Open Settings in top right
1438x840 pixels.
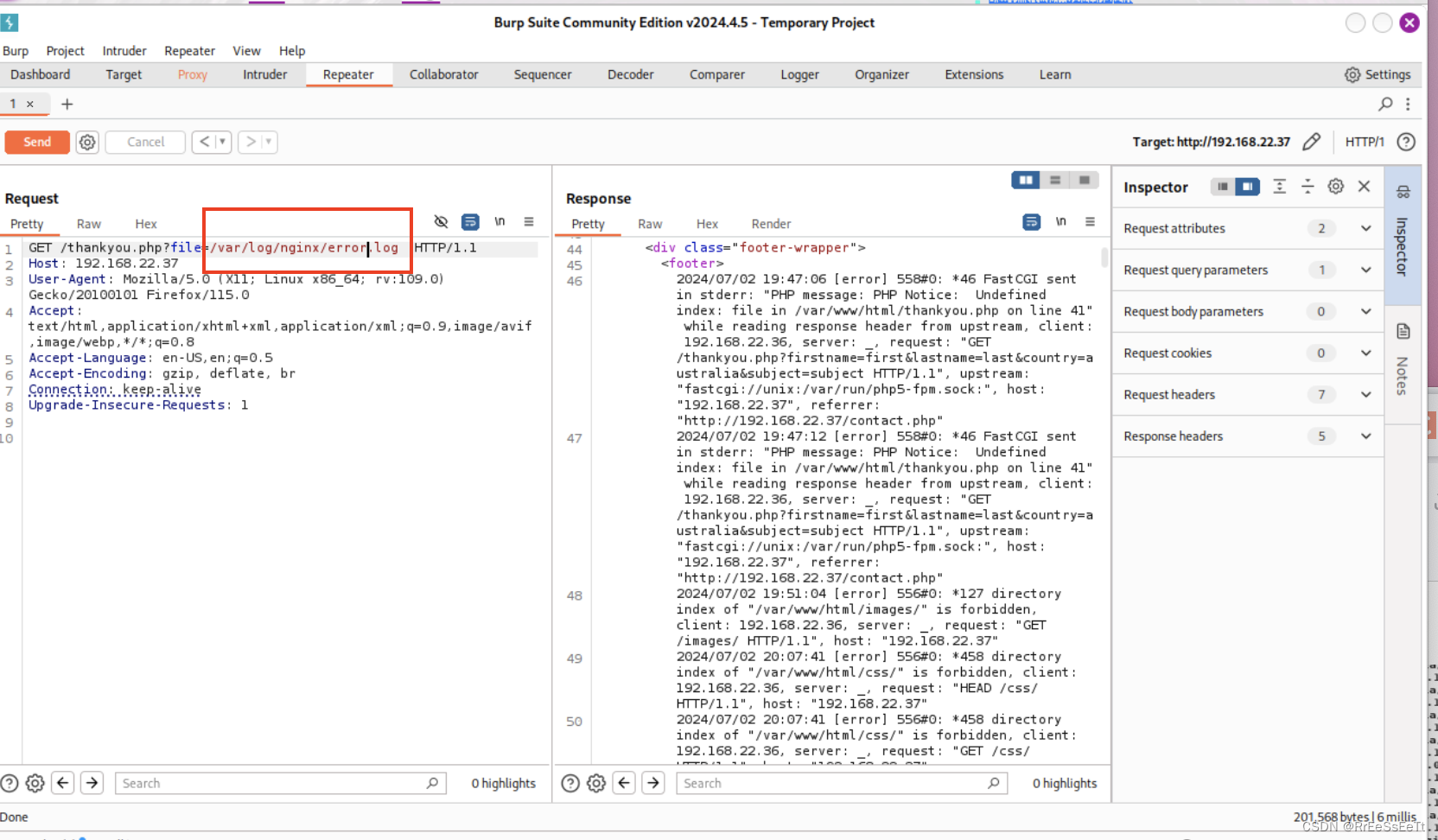[1378, 75]
